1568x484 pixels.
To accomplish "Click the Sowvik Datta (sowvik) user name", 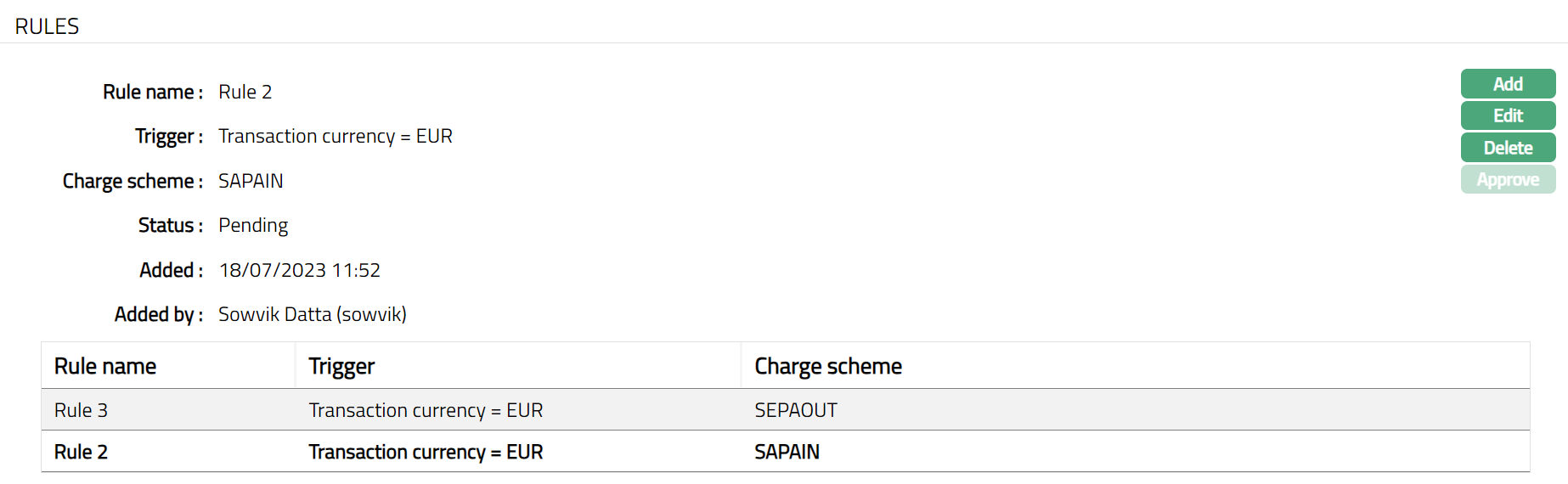I will (x=313, y=314).
